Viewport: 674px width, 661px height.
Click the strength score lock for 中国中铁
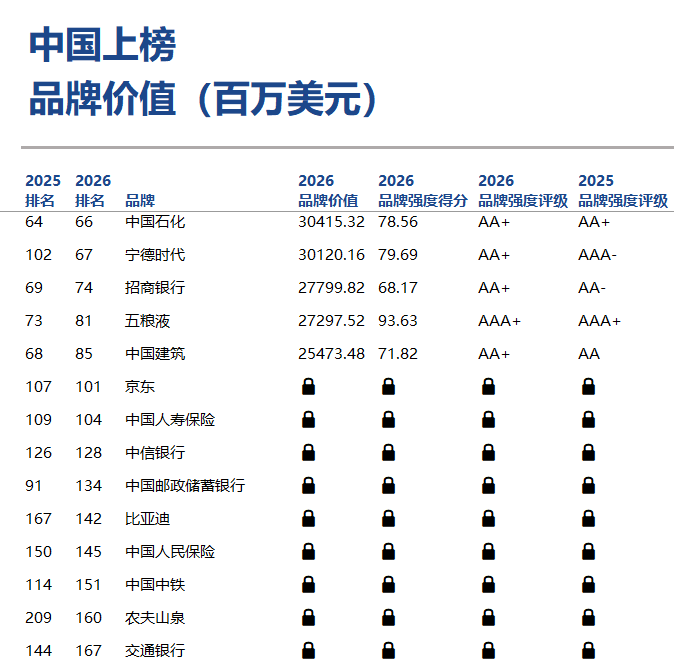point(388,584)
